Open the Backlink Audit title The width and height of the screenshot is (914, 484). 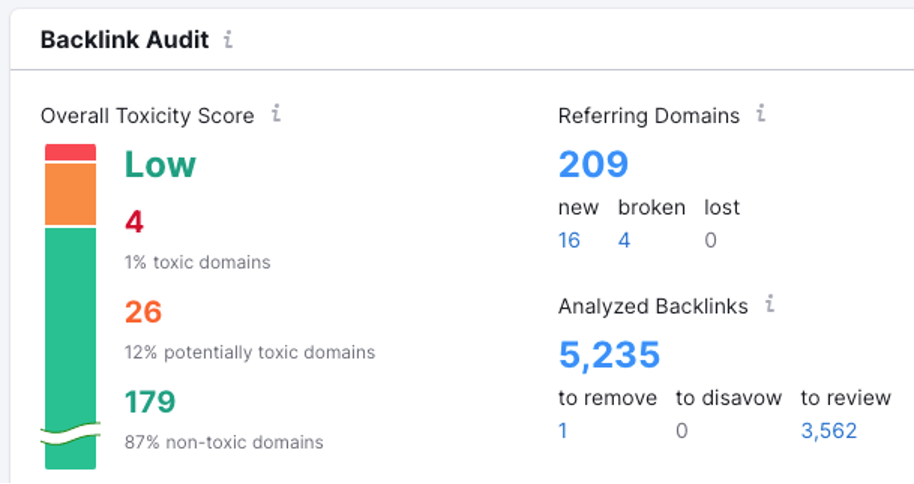(x=124, y=40)
